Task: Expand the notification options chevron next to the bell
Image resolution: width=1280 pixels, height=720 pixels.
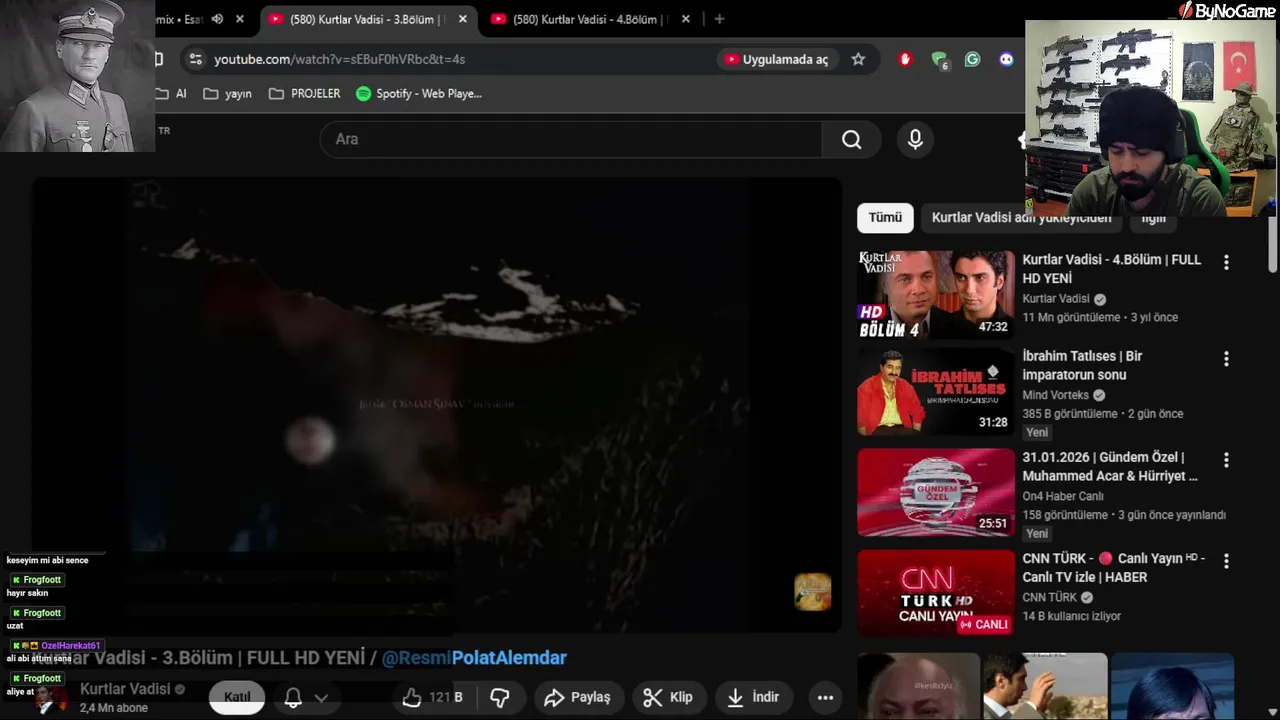Action: pos(321,697)
